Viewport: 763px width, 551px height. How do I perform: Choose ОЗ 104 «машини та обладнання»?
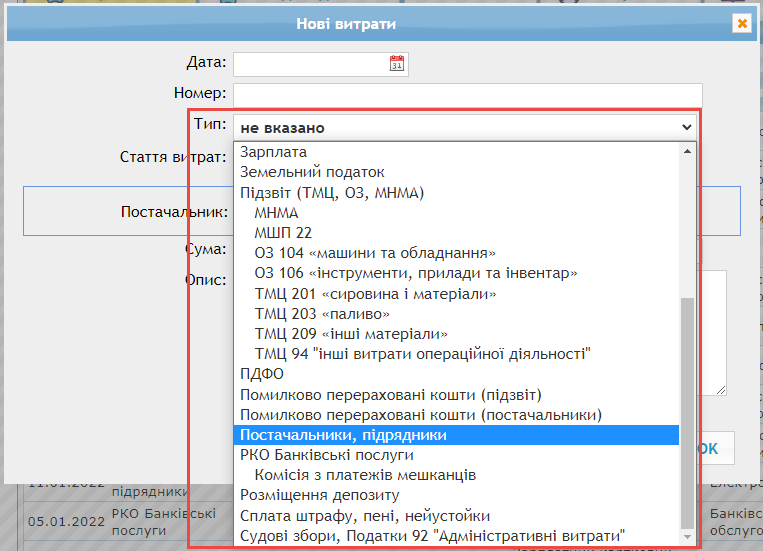pos(456,253)
